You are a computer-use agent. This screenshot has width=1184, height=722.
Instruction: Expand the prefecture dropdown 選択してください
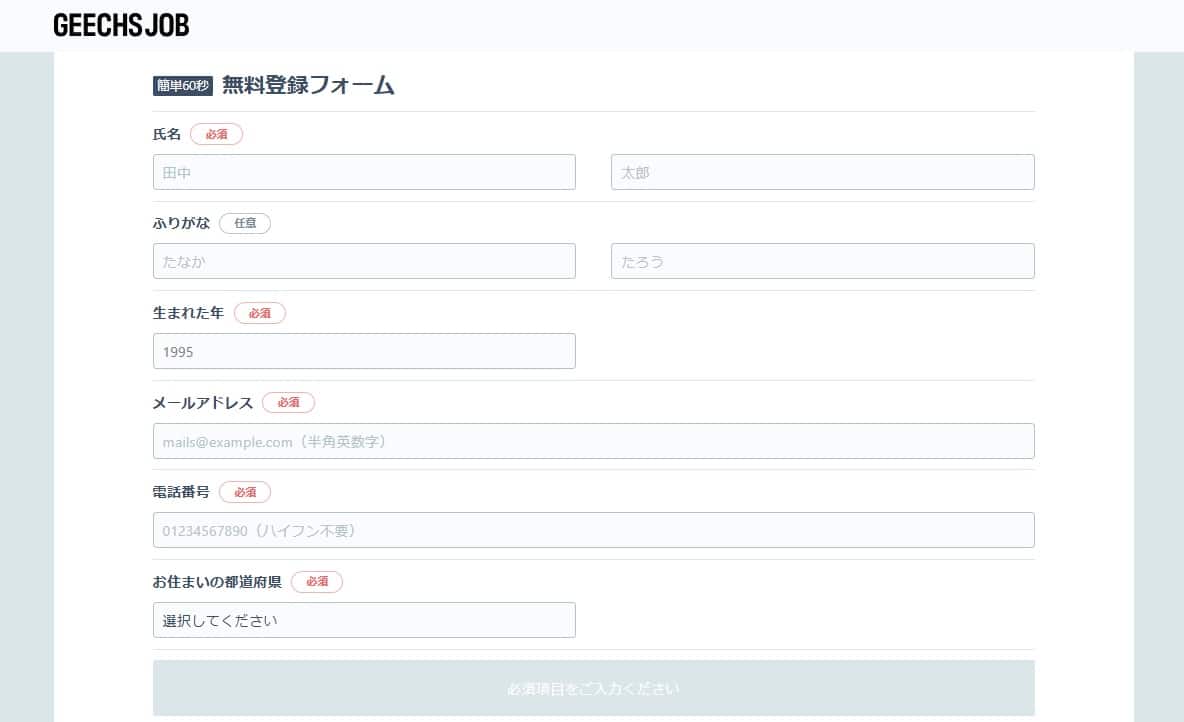[364, 620]
